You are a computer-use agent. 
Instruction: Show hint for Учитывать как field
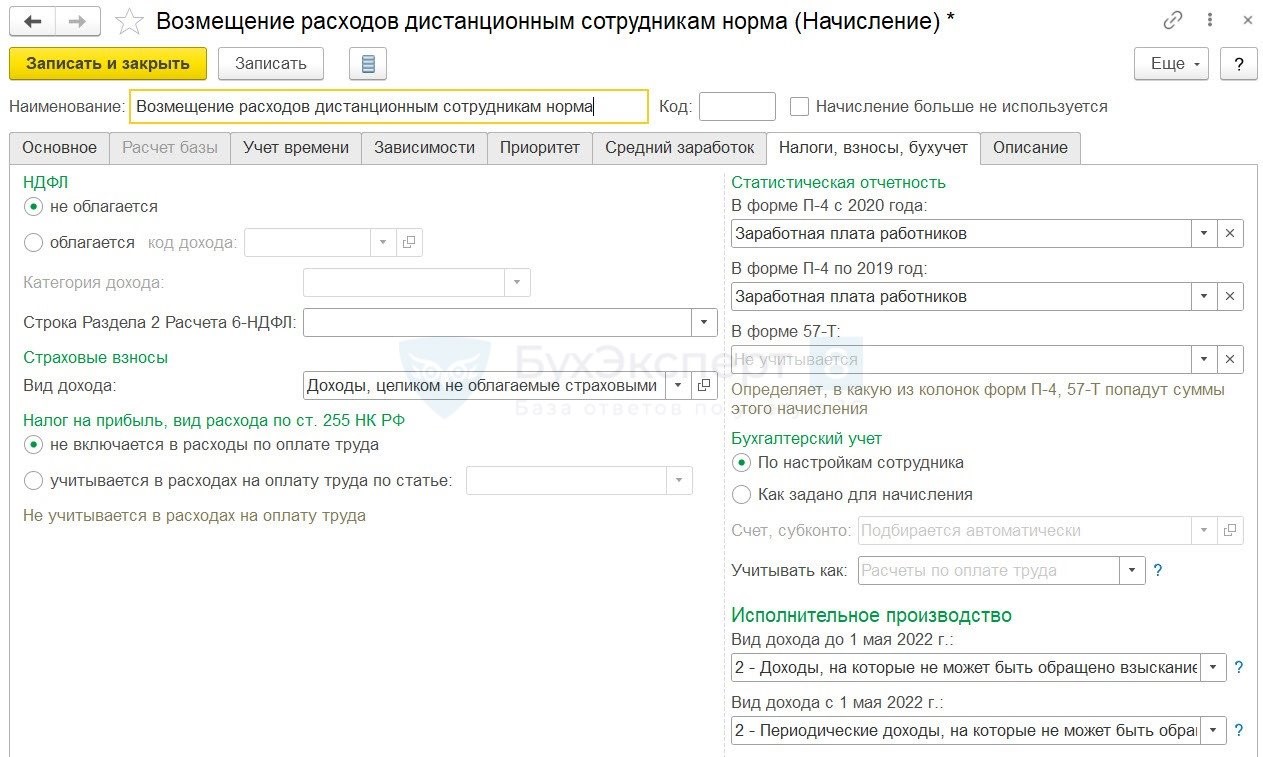(1158, 571)
